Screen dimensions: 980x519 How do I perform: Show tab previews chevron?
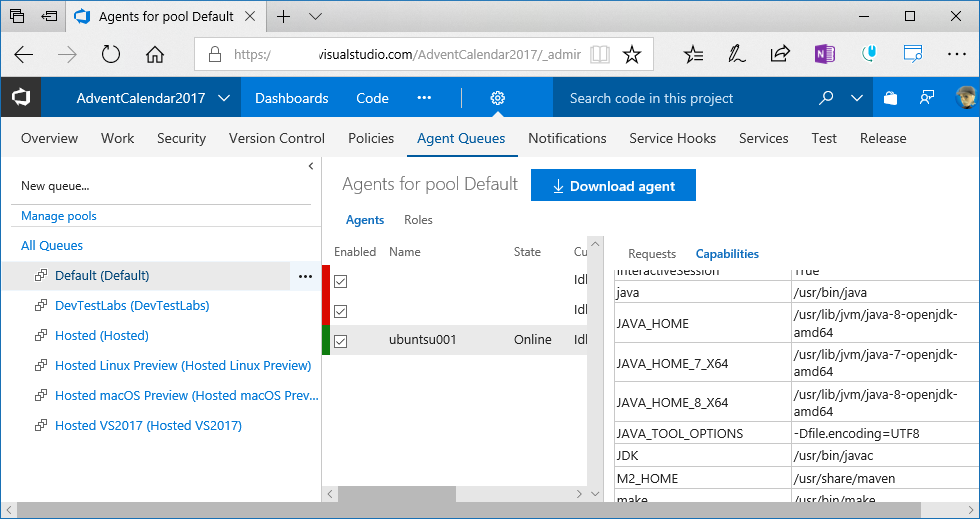coord(316,16)
